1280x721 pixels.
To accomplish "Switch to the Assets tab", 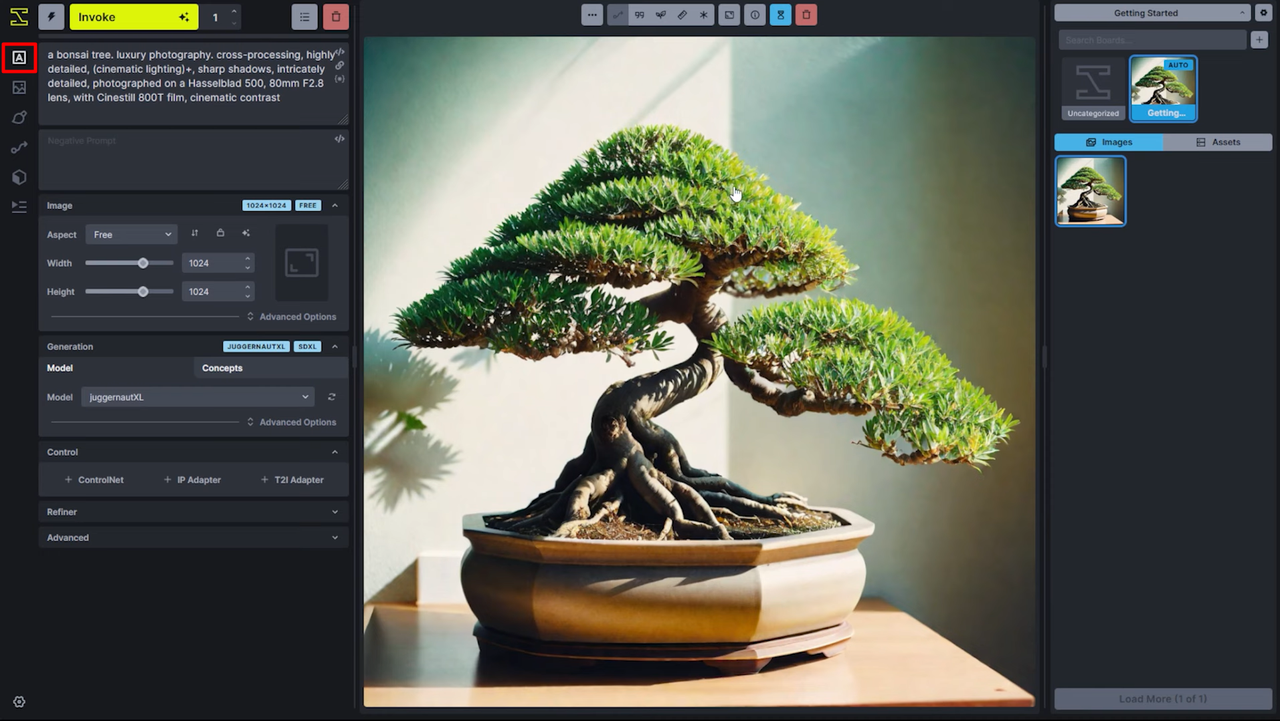I will click(1220, 141).
